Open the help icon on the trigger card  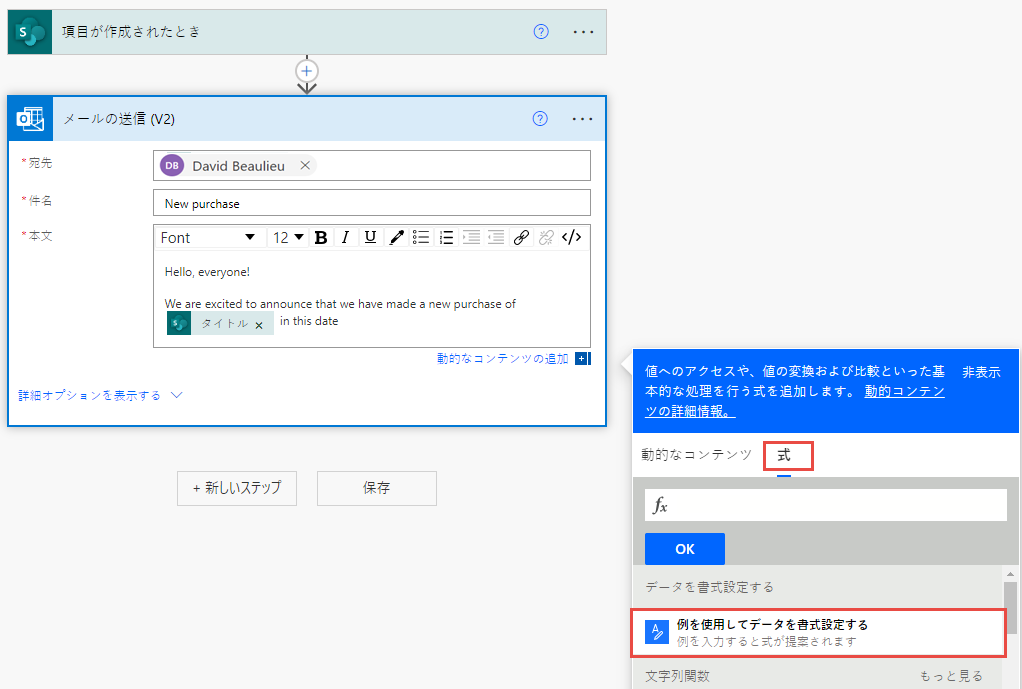point(540,31)
